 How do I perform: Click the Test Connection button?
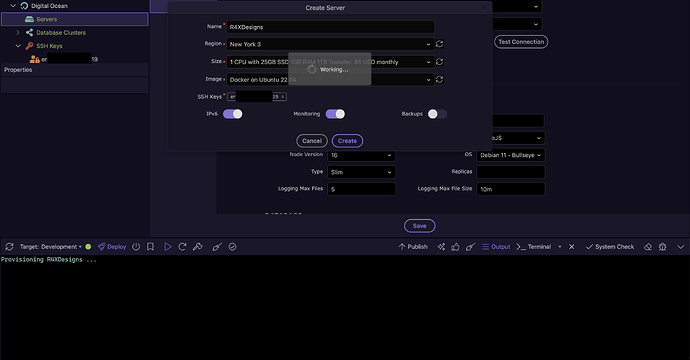coord(521,42)
